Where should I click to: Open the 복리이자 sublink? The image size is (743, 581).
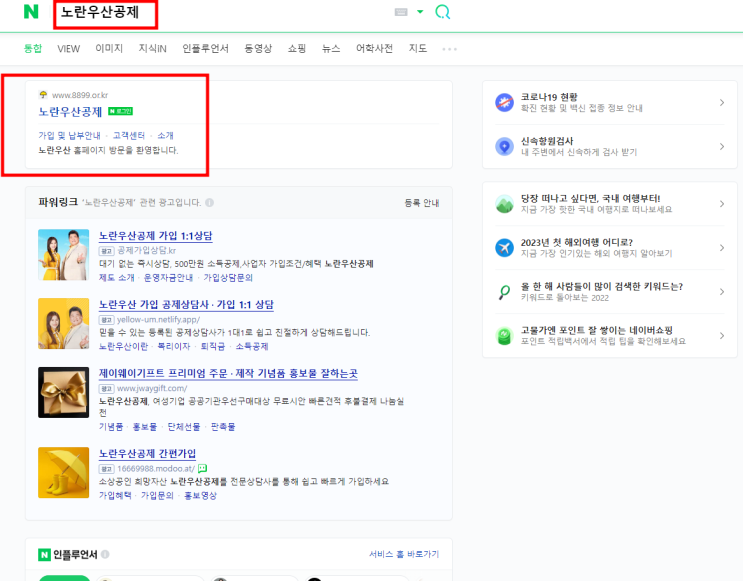[174, 346]
